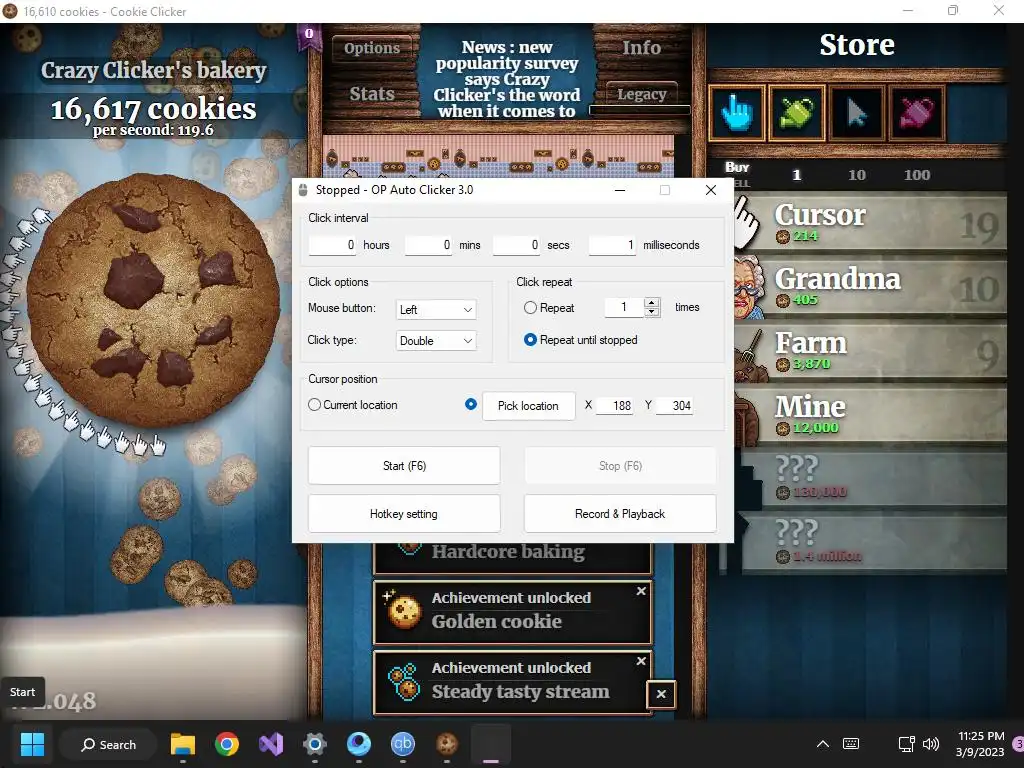Select the locked ??? item costing 1.4 million
Image resolution: width=1024 pixels, height=768 pixels.
click(x=870, y=543)
